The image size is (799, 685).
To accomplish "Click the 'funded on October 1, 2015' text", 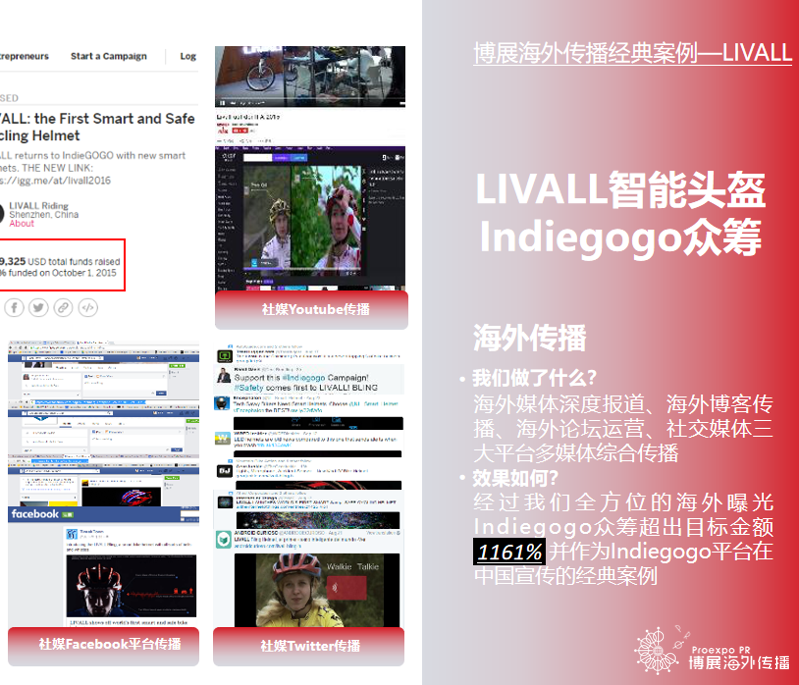I will coord(62,273).
